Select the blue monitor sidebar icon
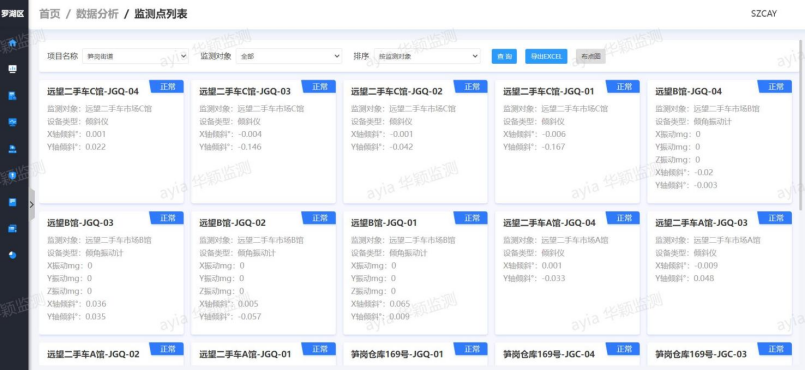Screen dimensions: 805x370 [13, 122]
